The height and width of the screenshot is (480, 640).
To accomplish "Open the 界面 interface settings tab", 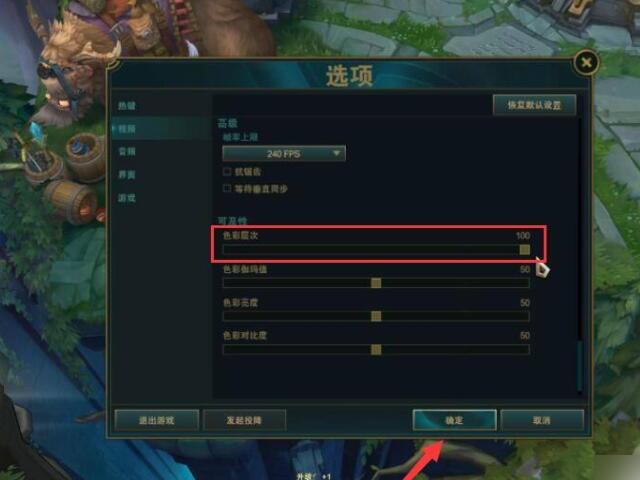I will pyautogui.click(x=127, y=175).
